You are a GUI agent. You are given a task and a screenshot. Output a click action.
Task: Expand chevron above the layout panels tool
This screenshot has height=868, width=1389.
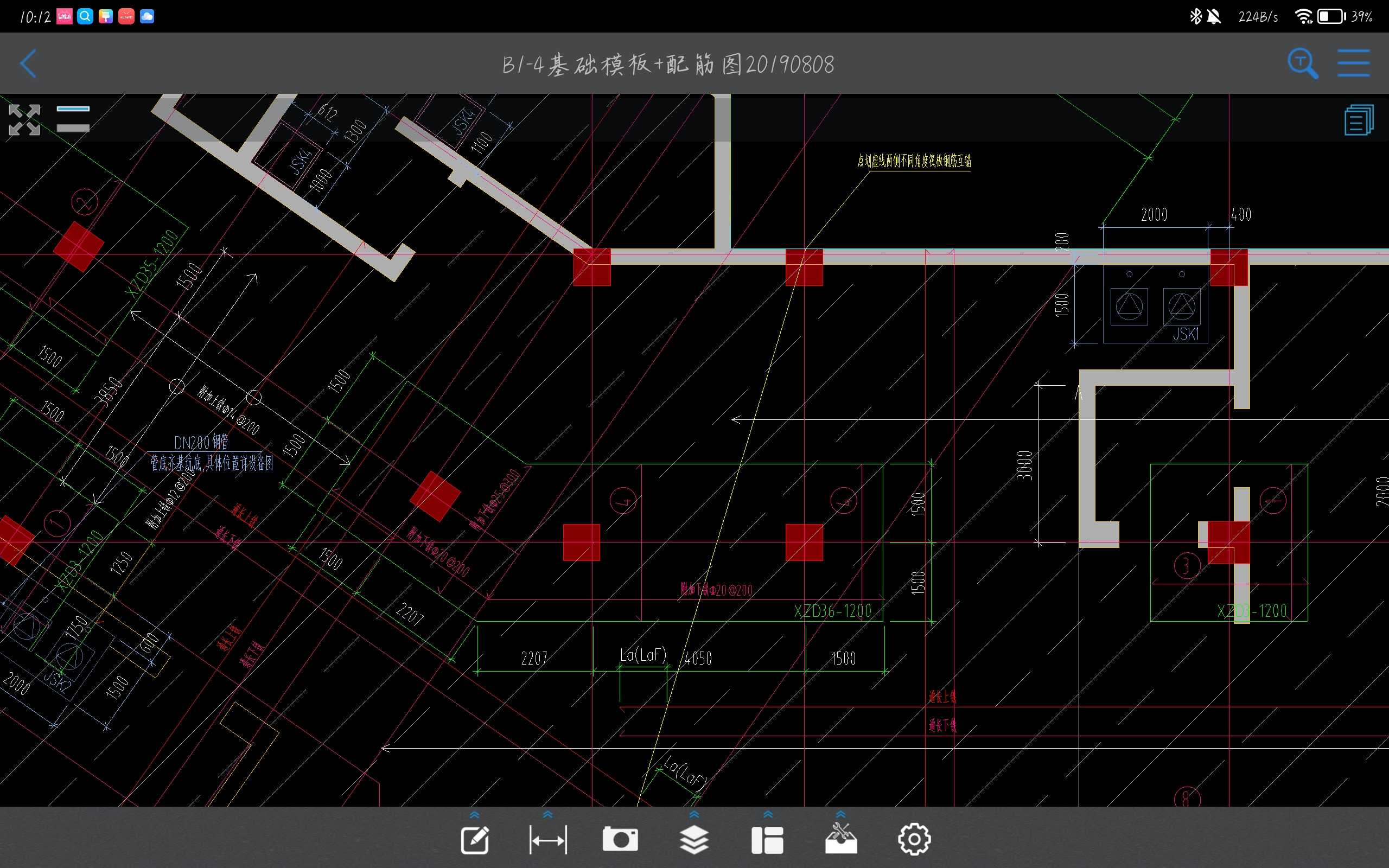point(768,815)
